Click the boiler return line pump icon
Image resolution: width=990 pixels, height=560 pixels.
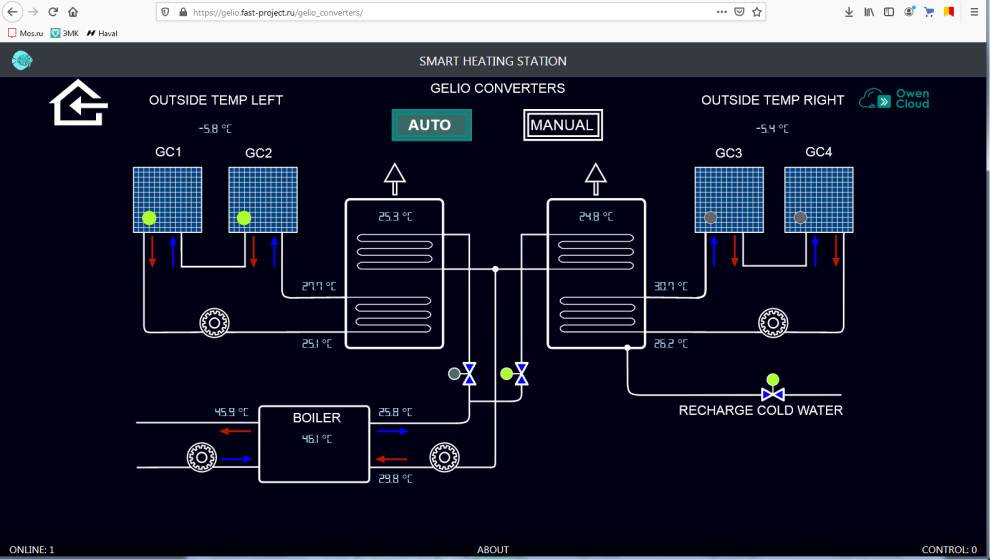coord(444,458)
